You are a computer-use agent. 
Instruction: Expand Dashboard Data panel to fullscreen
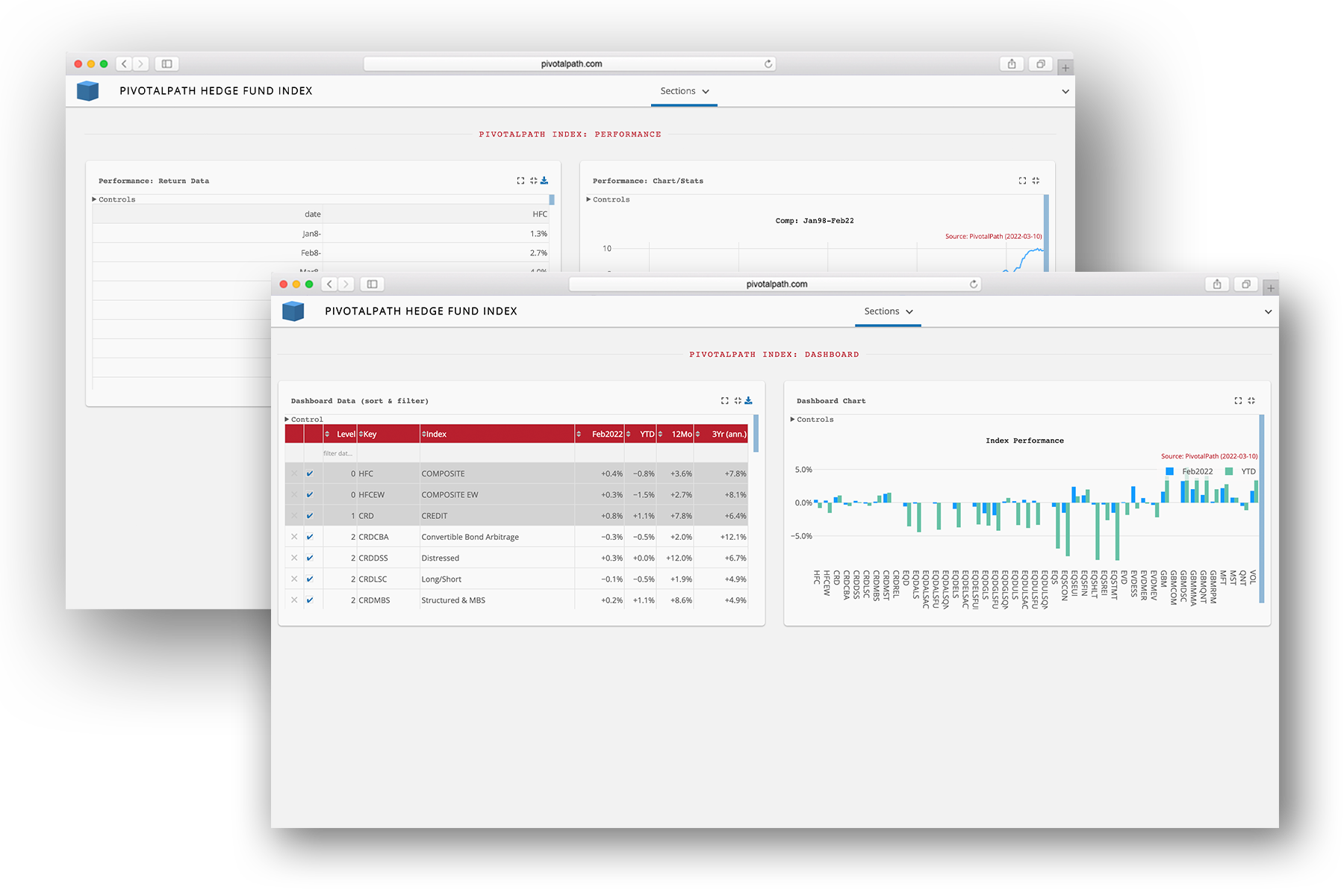pyautogui.click(x=724, y=401)
